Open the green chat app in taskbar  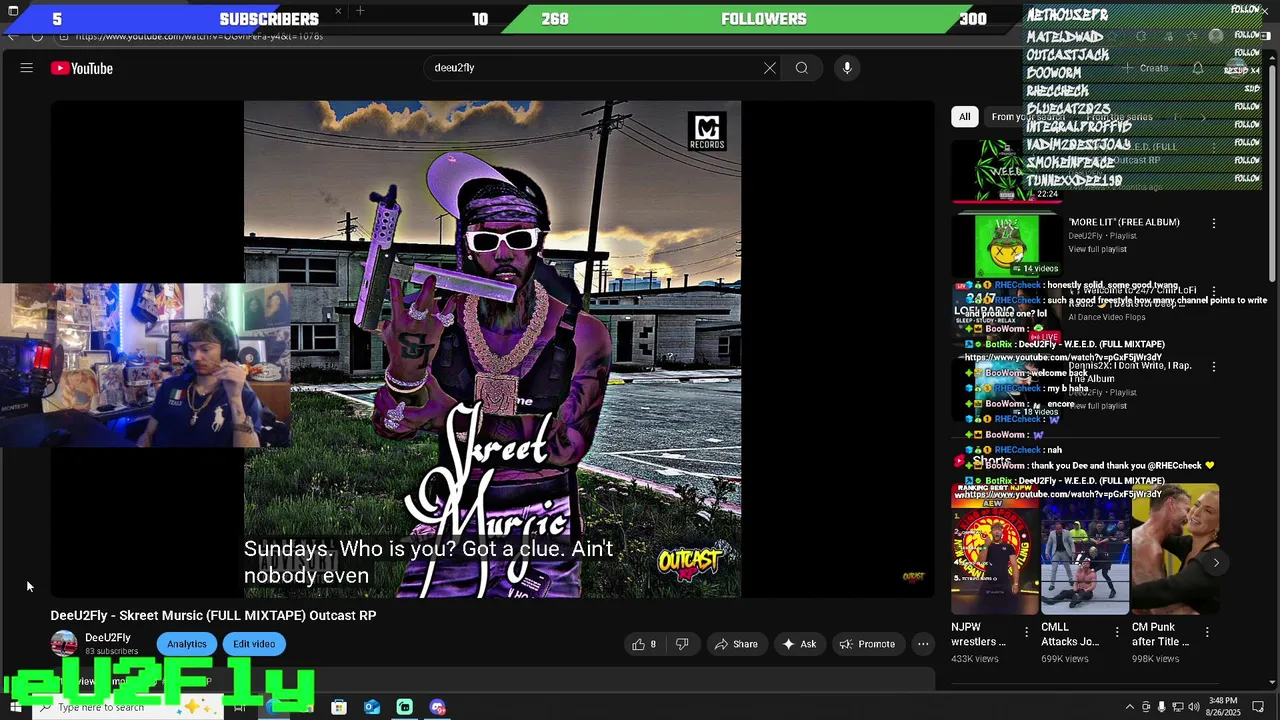pos(405,707)
